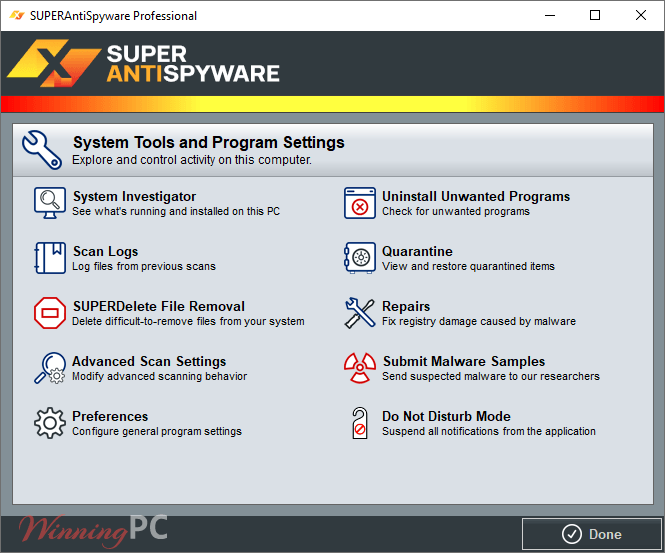Click the Done button
Image resolution: width=665 pixels, height=553 pixels.
(592, 534)
